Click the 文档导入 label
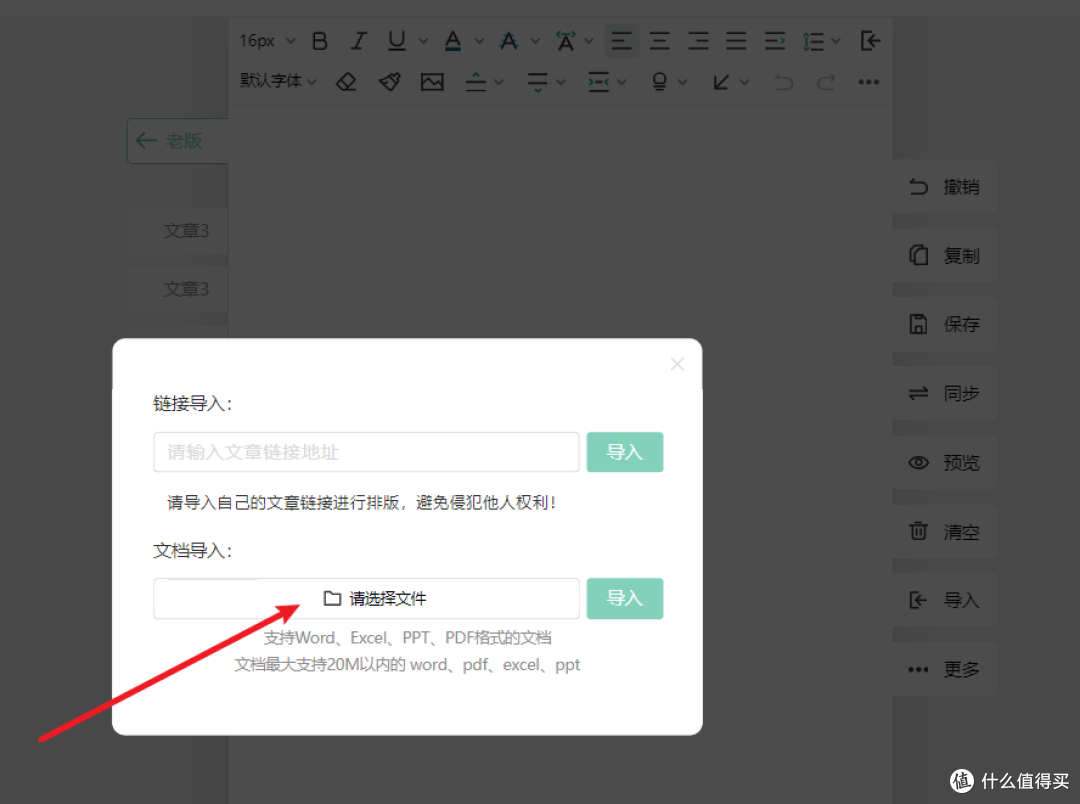This screenshot has width=1080, height=804. click(x=192, y=550)
